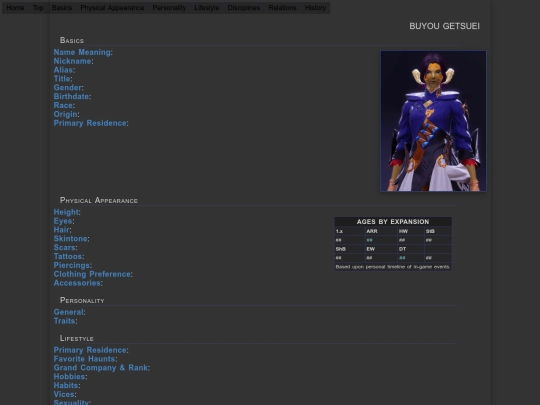Screen dimensions: 540x405
Task: Go to Relations nav link
Action: tap(282, 8)
